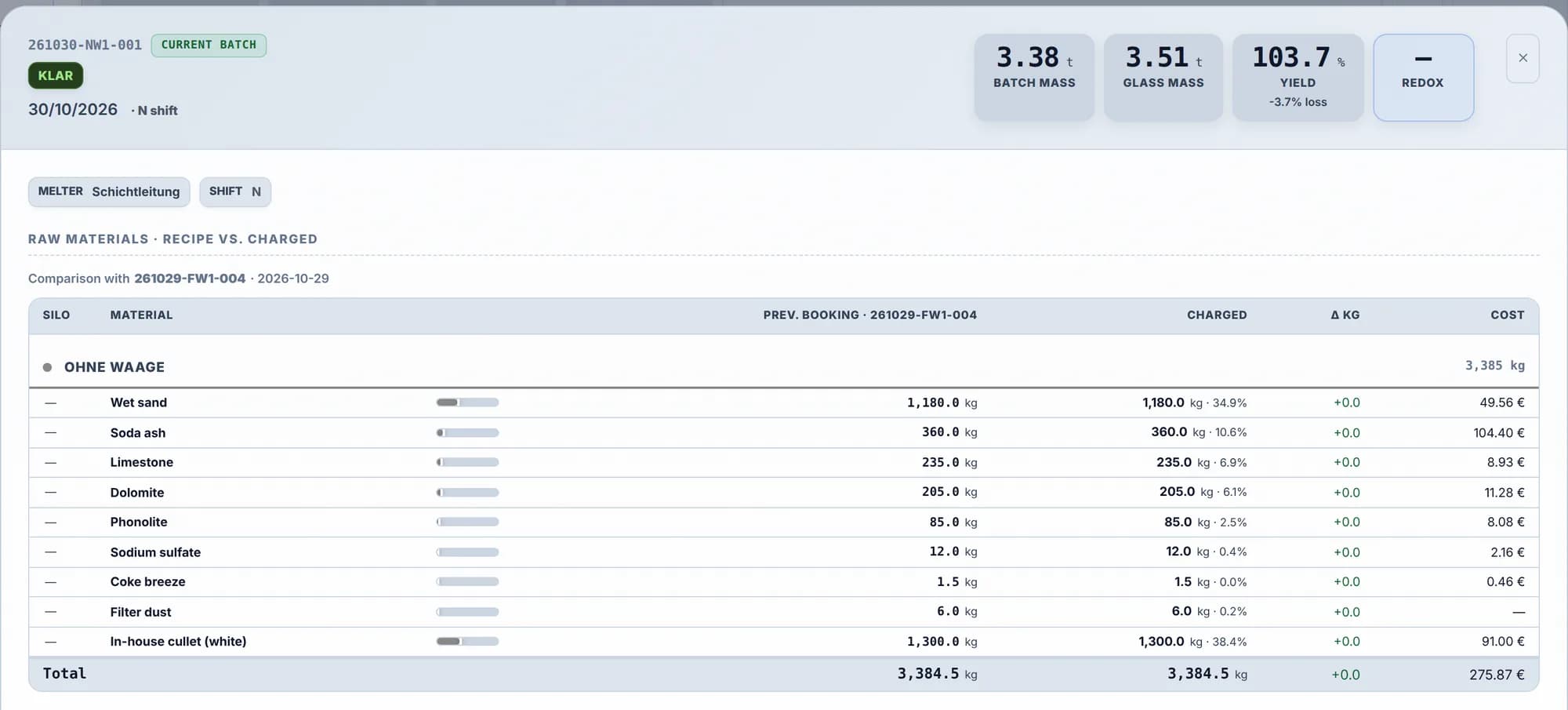
Task: Select the Soda ash material name
Action: 138,432
